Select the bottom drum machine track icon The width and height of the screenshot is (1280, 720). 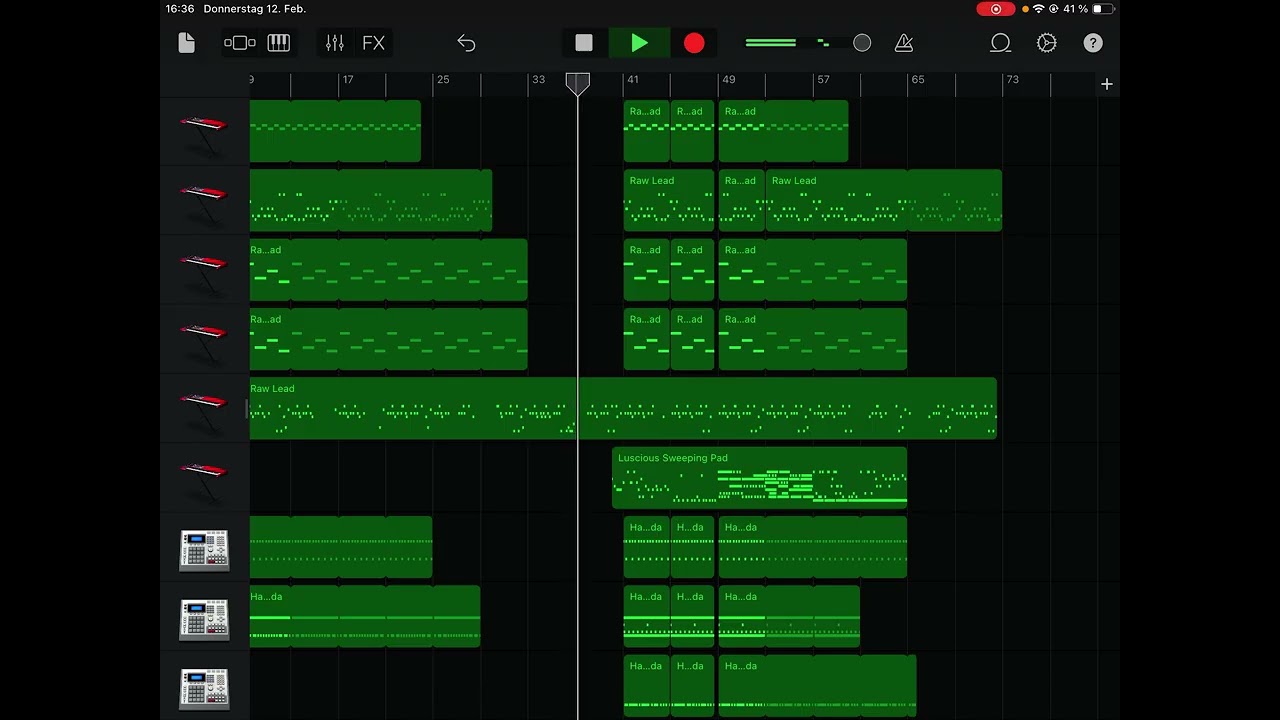204,688
